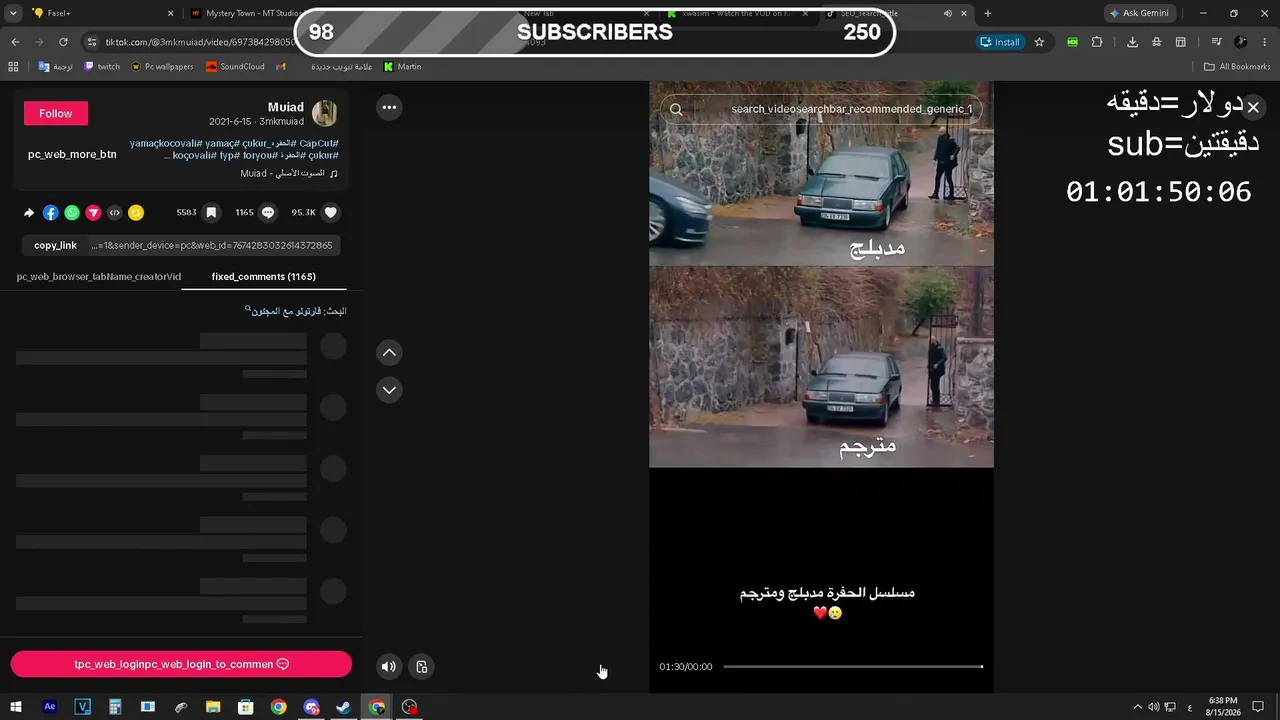Open the Martin bookmark
Viewport: 1280px width, 720px height.
(x=402, y=67)
